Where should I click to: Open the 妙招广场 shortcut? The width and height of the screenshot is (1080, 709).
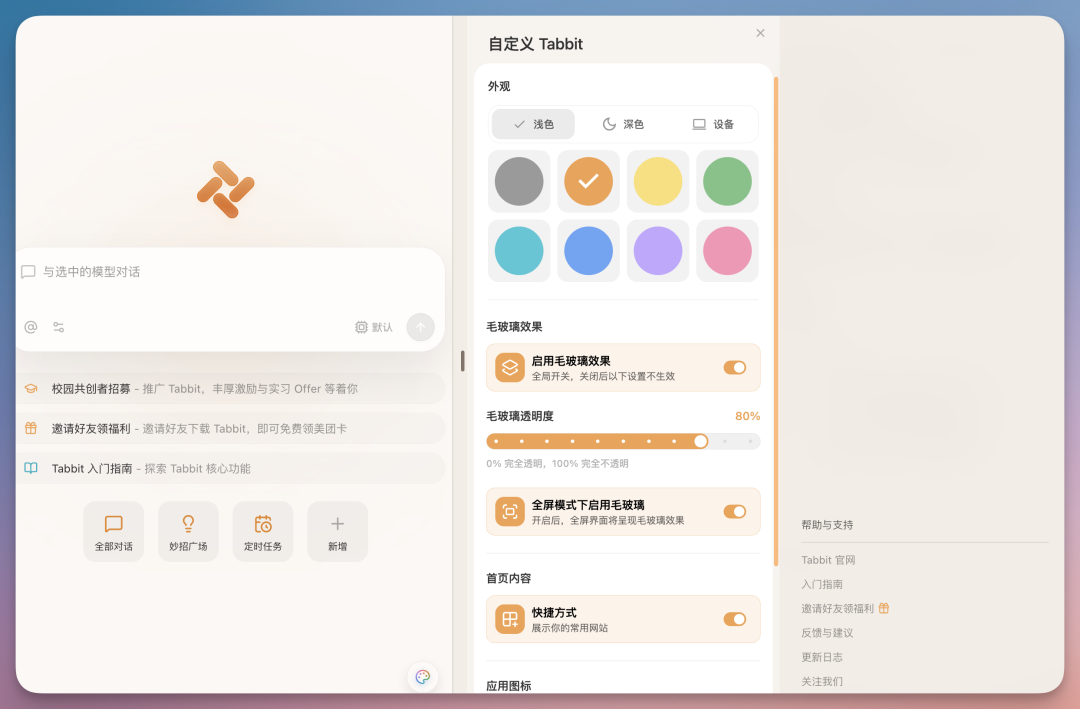coord(188,532)
